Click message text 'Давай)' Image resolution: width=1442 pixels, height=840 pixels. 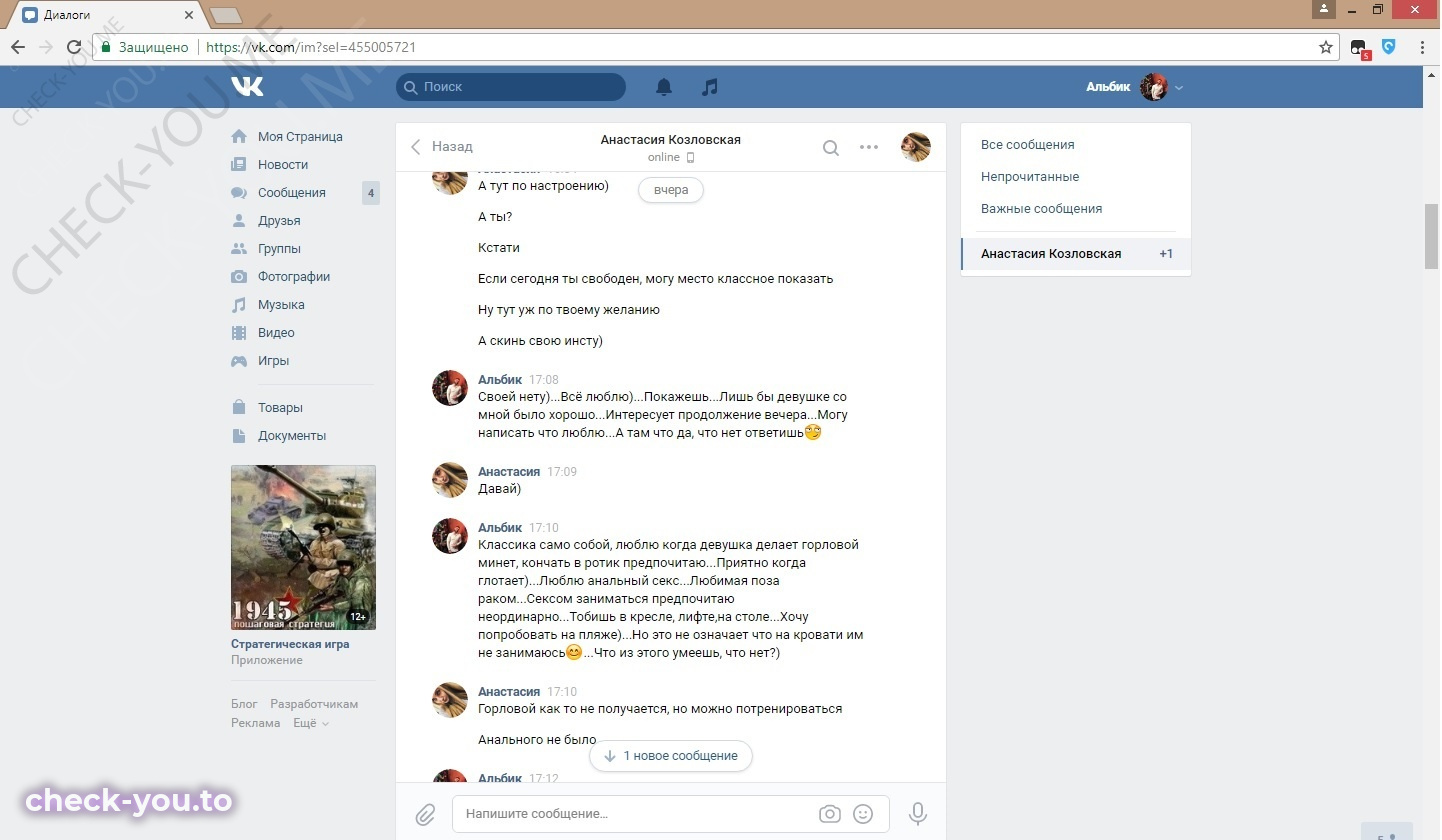(500, 489)
